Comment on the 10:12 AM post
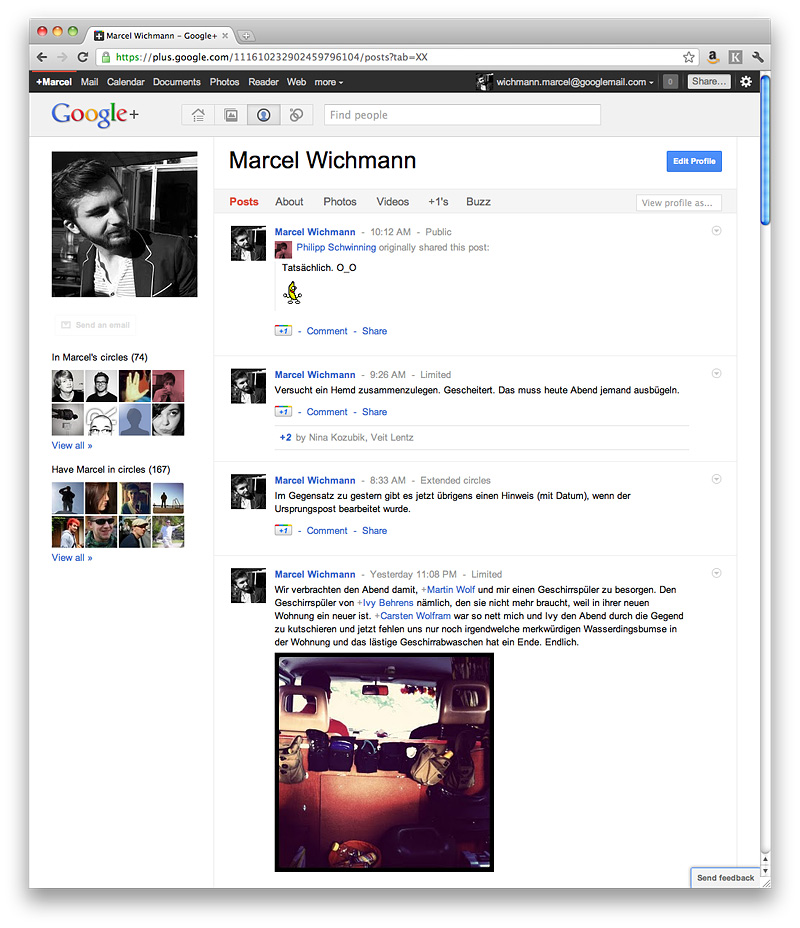The image size is (800, 928). pyautogui.click(x=327, y=331)
